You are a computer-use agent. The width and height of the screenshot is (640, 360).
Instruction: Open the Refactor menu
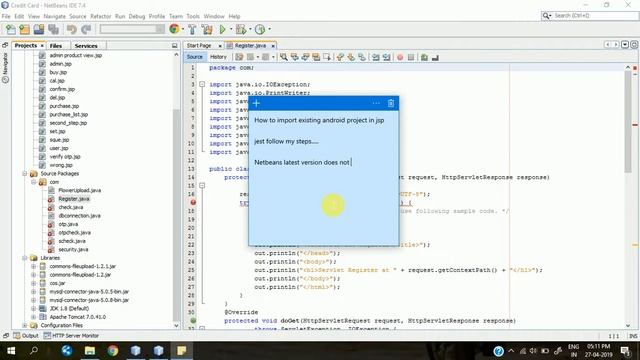(100, 16)
